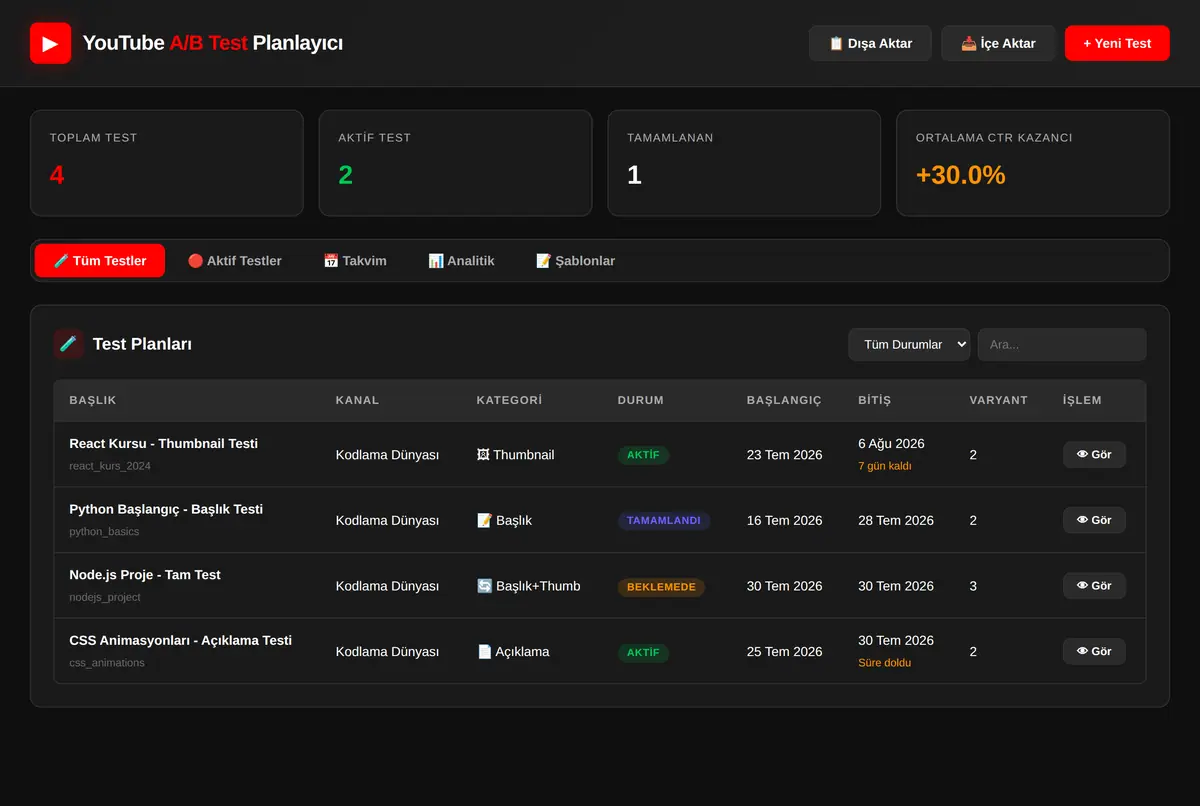Click the Thumbnail category cell
This screenshot has height=806, width=1200.
tap(515, 455)
